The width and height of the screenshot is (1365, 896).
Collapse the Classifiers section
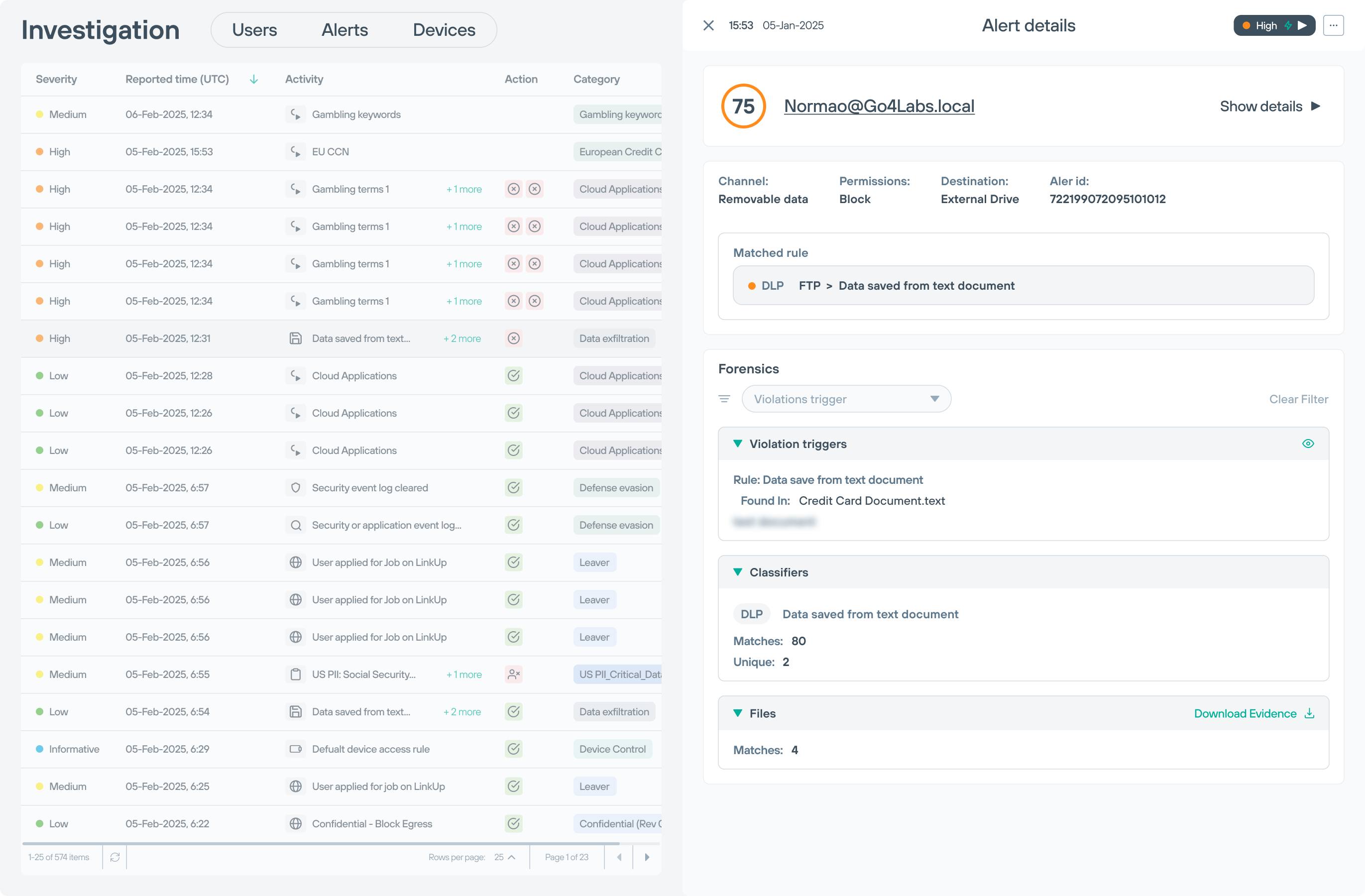tap(738, 572)
